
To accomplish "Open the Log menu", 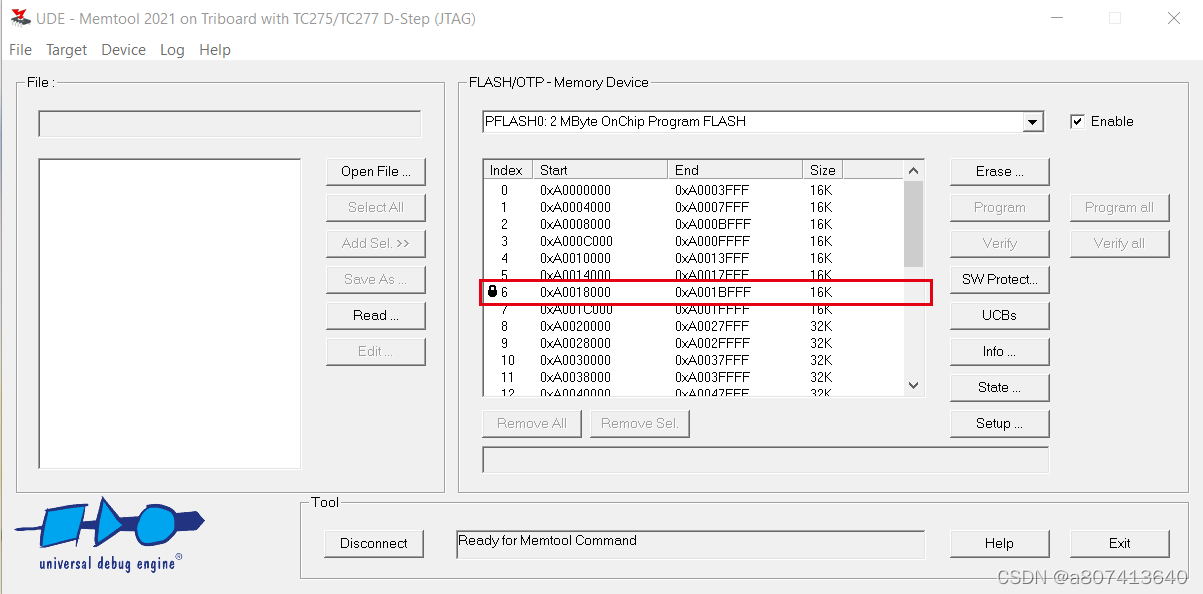I will [172, 50].
